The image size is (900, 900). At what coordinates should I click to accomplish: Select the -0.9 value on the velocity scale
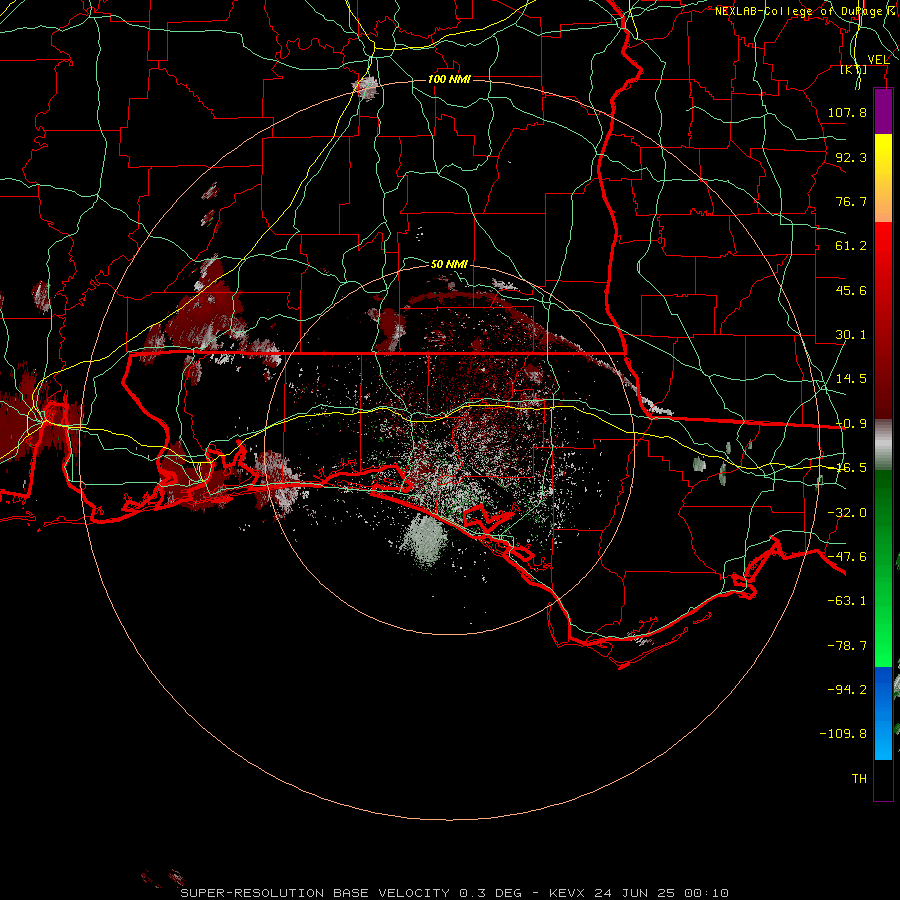tap(851, 424)
